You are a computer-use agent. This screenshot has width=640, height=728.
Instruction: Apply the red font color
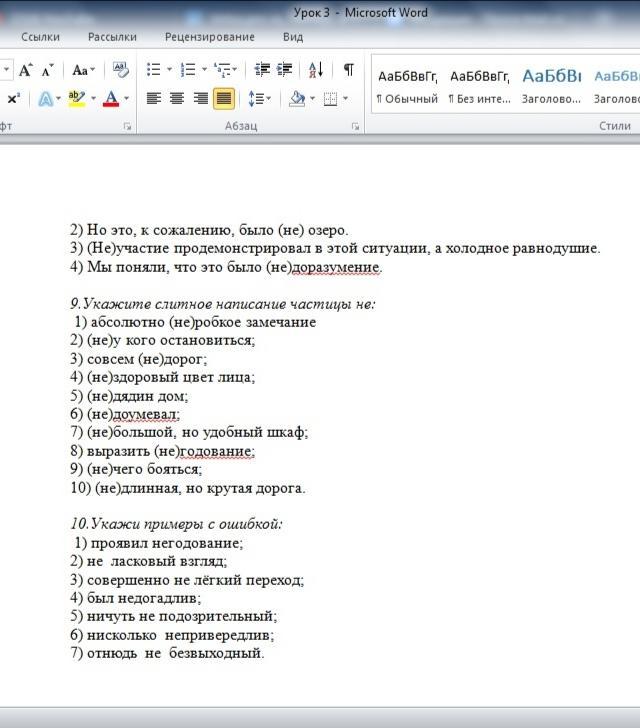point(111,98)
